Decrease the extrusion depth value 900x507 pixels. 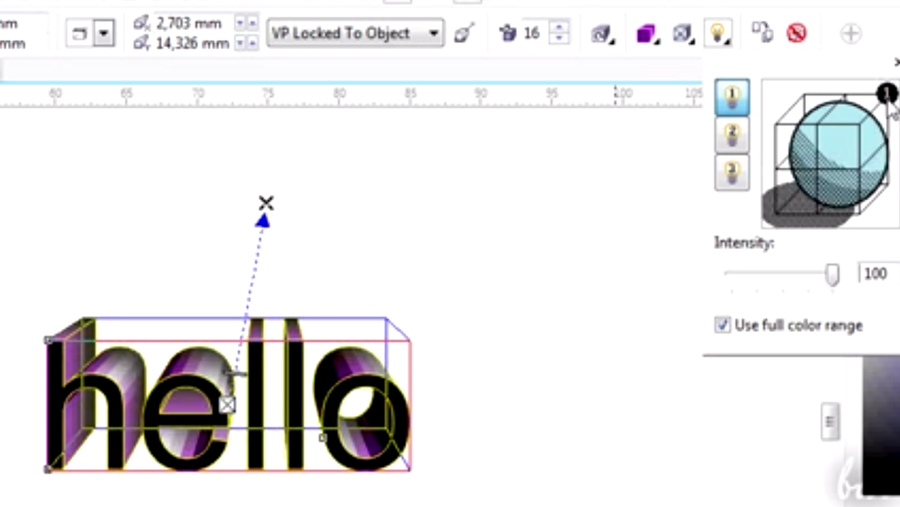click(558, 39)
